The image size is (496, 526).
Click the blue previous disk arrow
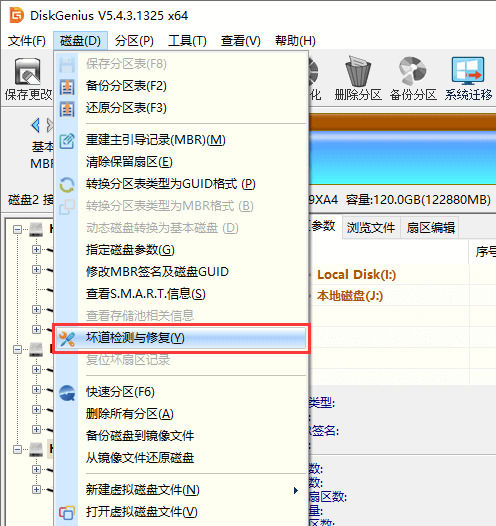(36, 125)
